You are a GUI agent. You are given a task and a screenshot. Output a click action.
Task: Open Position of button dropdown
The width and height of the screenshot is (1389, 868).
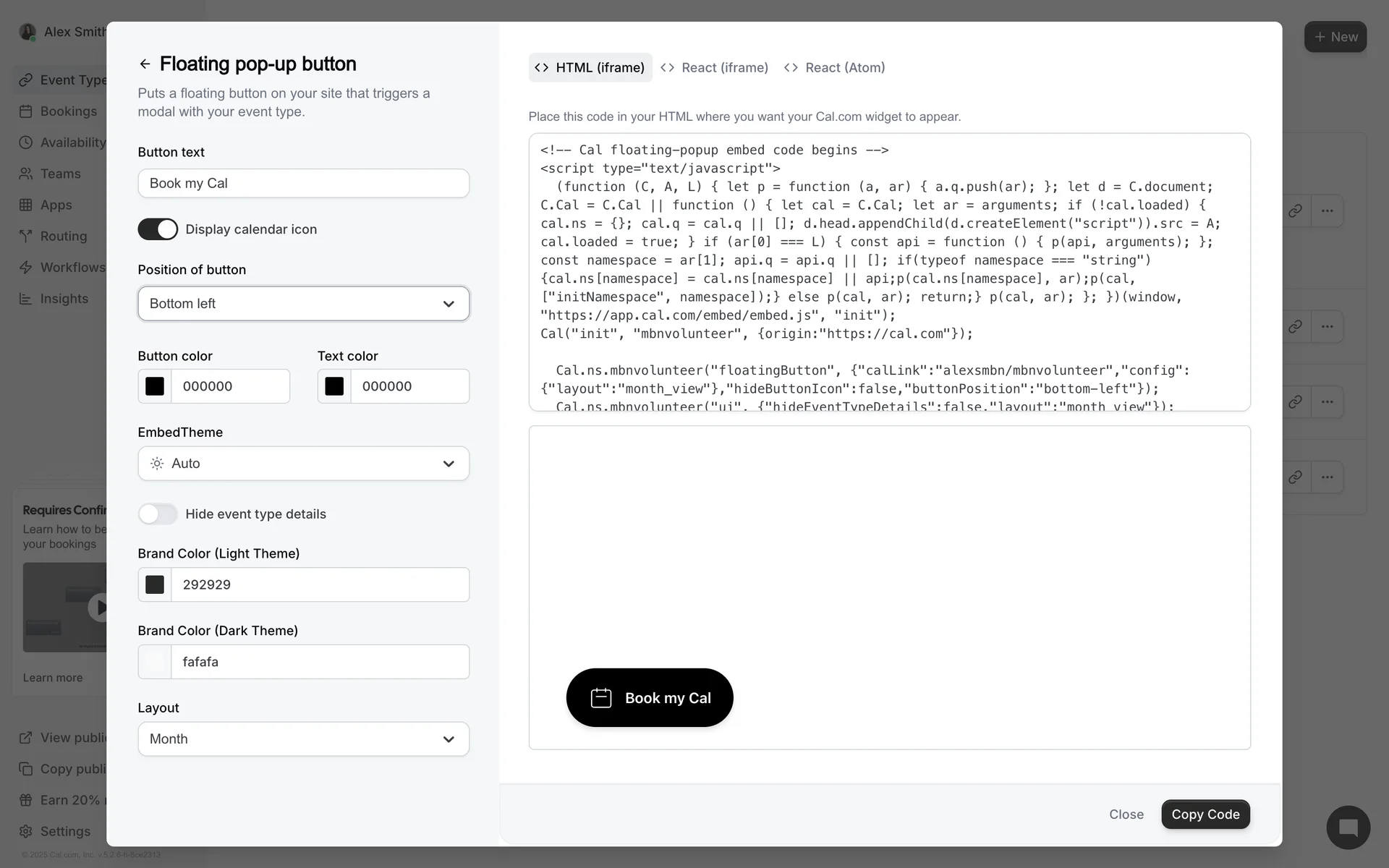[x=303, y=304]
